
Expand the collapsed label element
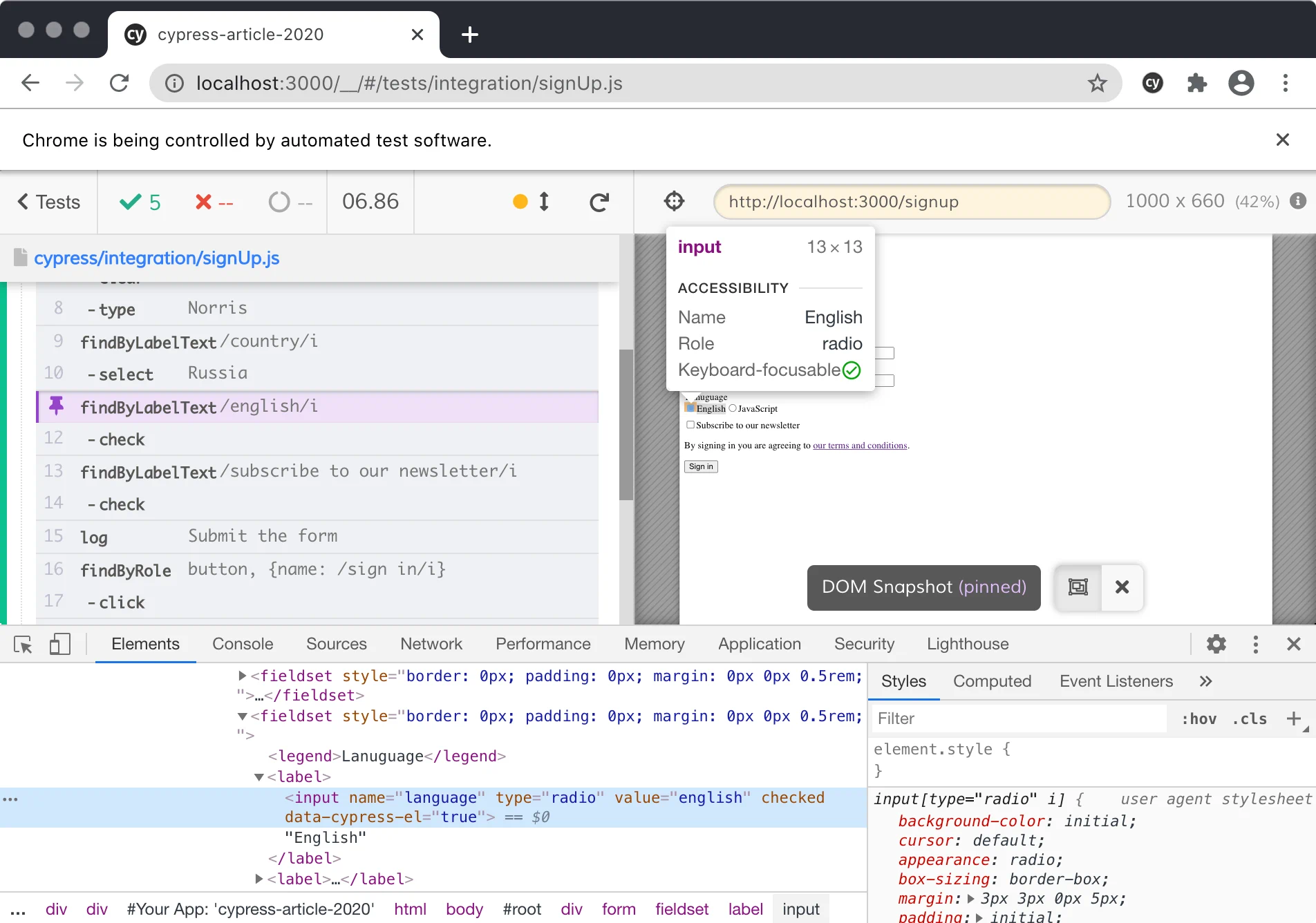258,879
